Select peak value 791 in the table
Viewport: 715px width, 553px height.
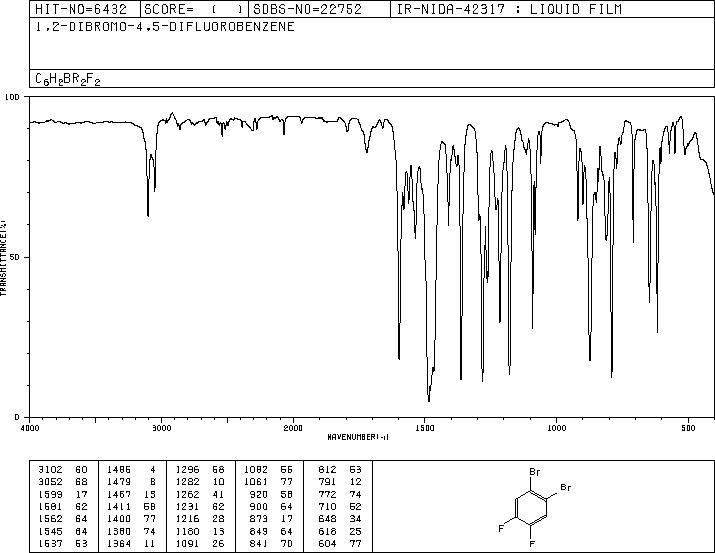327,482
